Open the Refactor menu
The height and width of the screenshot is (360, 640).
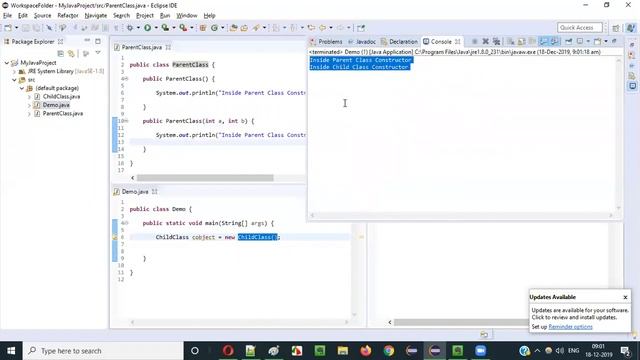(x=68, y=16)
